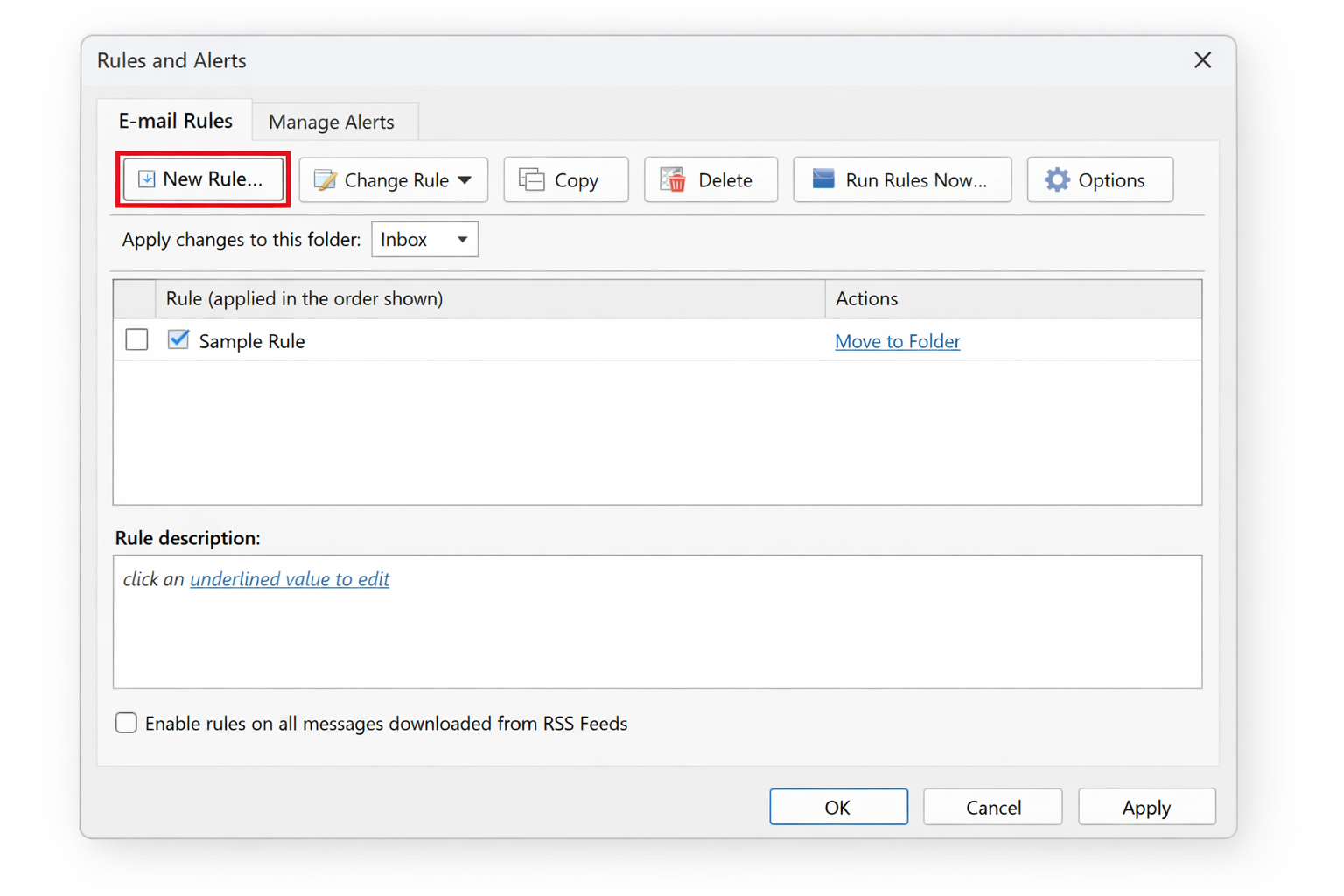Screen dimensions: 1344x896
Task: Click the Copy rule icon
Action: pos(531,178)
